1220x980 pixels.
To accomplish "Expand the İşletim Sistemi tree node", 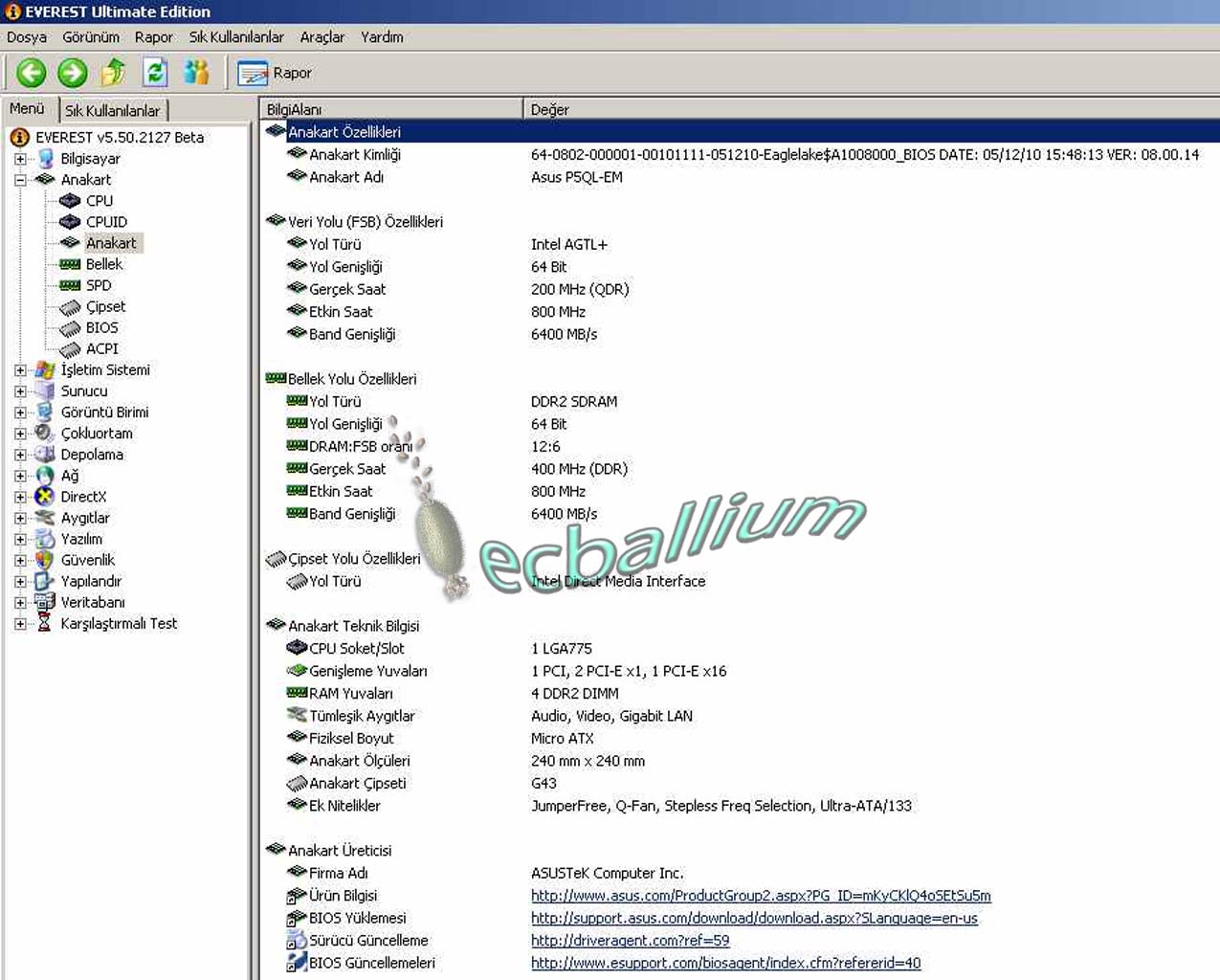I will click(20, 370).
